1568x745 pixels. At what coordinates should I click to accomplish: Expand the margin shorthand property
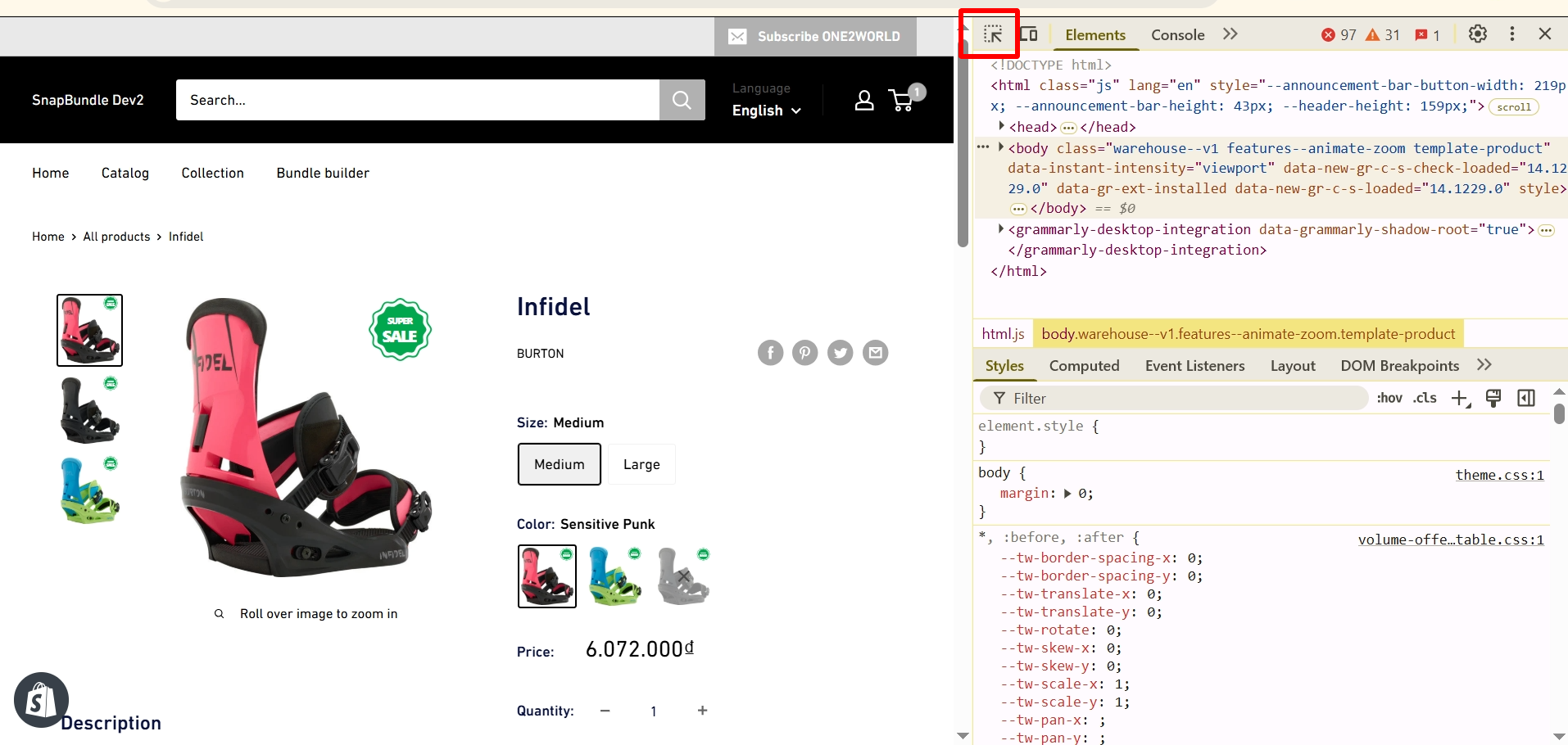(x=1067, y=494)
